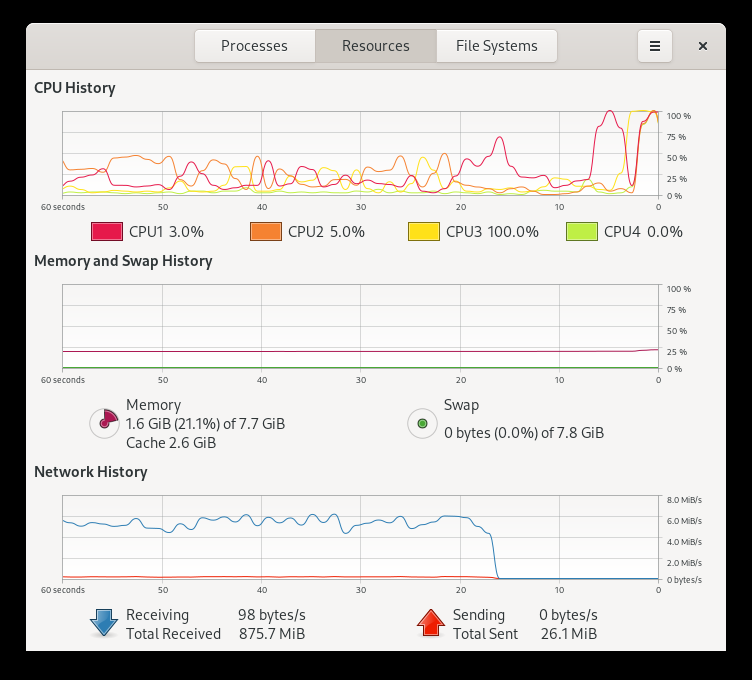The height and width of the screenshot is (680, 752).
Task: Close the System Monitor window
Action: tap(703, 46)
